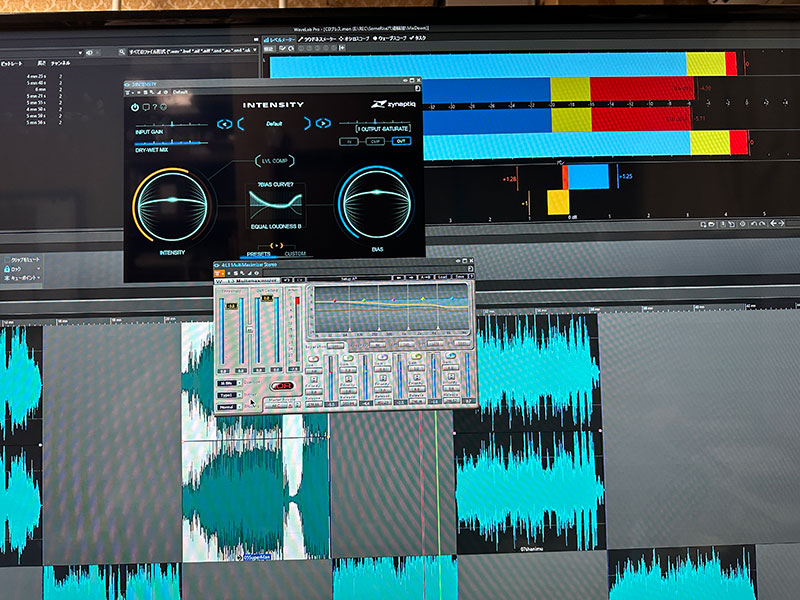800x600 pixels.
Task: Open the レベルメーター tab
Action: point(279,39)
